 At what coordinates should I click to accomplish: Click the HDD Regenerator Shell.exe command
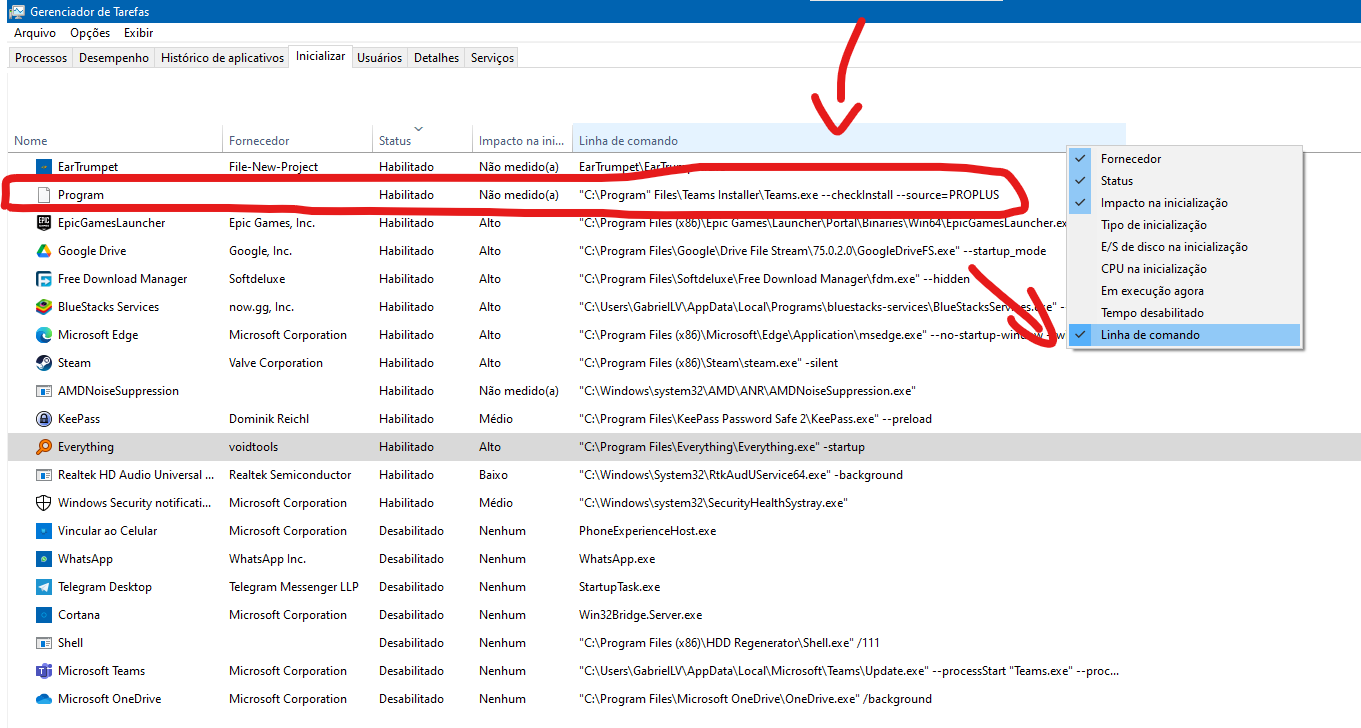[729, 643]
